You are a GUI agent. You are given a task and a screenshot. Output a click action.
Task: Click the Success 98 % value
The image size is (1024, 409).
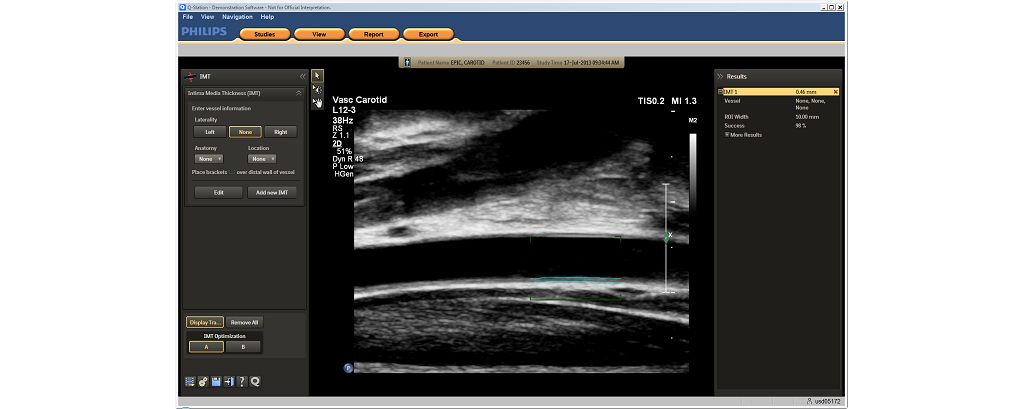coord(801,125)
